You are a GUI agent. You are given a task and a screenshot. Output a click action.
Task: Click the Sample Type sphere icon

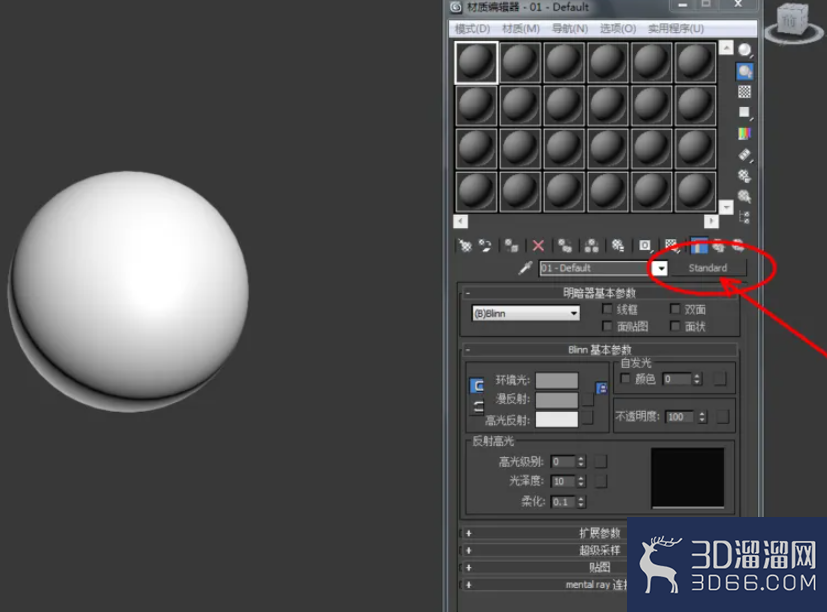click(745, 50)
